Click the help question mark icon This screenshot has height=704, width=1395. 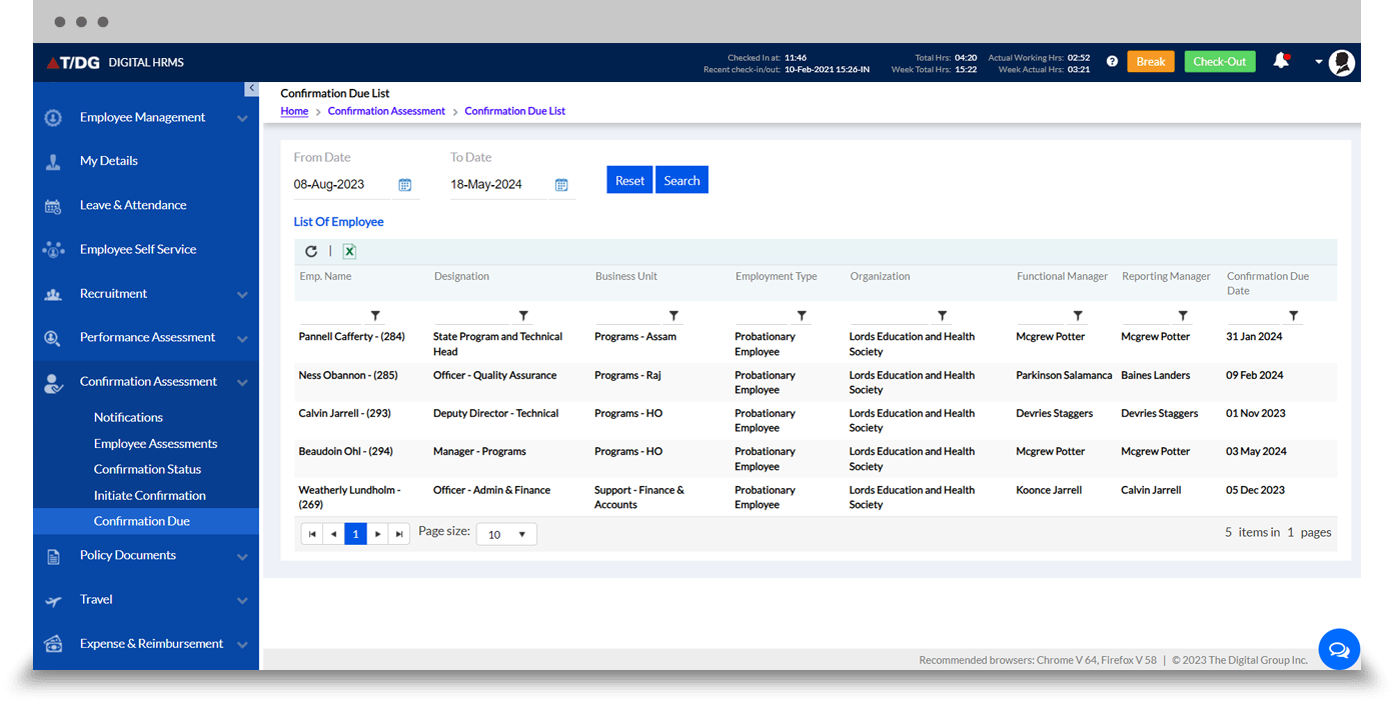[1112, 62]
